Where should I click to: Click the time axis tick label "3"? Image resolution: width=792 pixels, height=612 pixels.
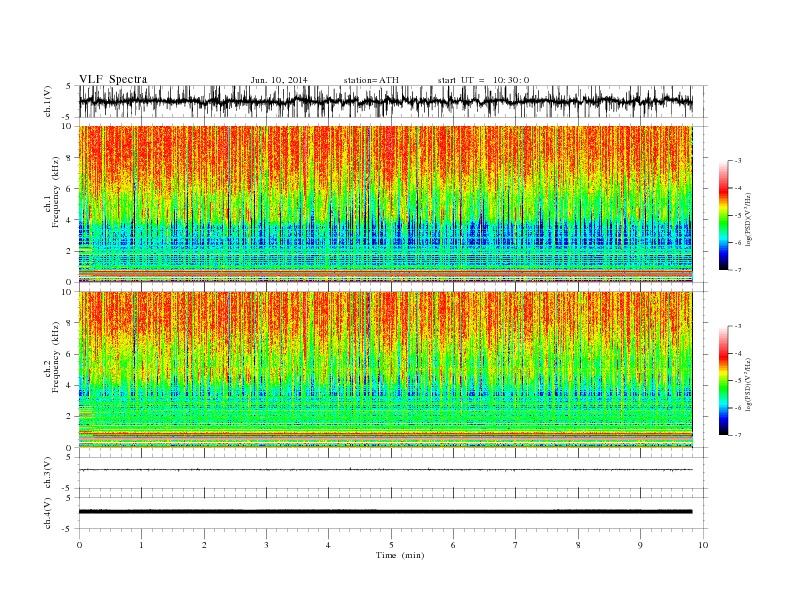pos(266,545)
